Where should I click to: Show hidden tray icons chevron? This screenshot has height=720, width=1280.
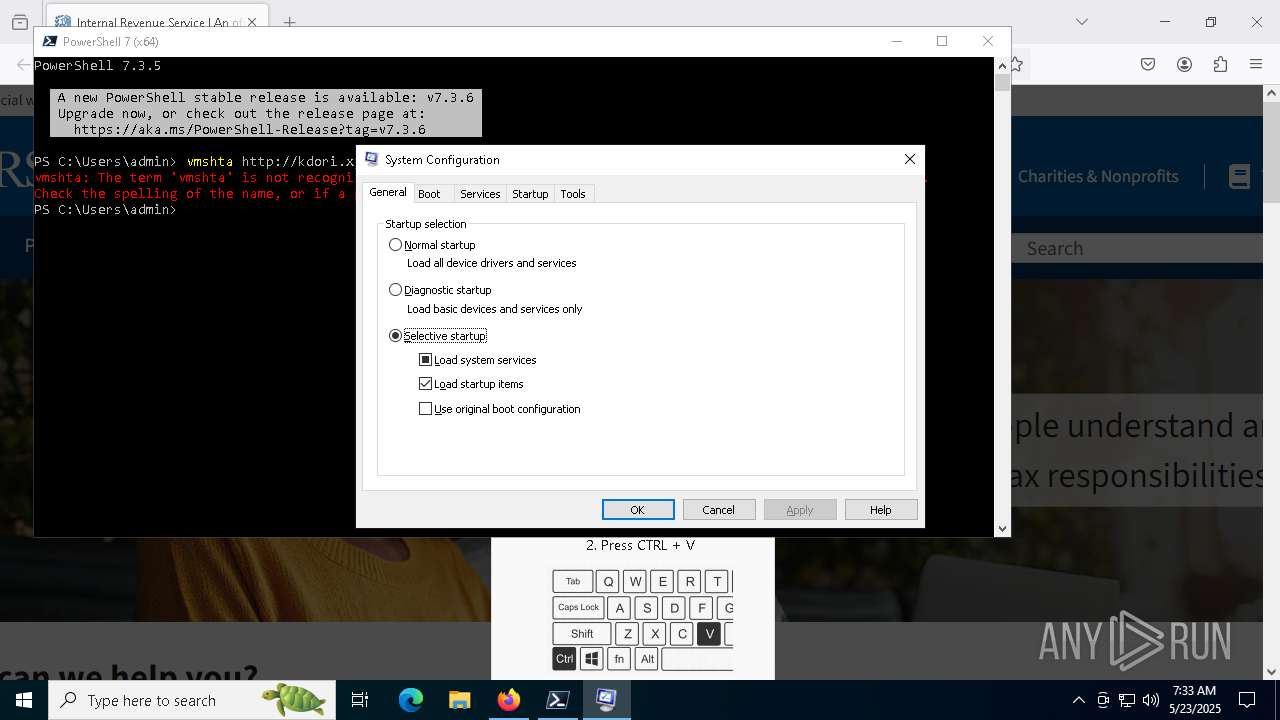coord(1078,700)
